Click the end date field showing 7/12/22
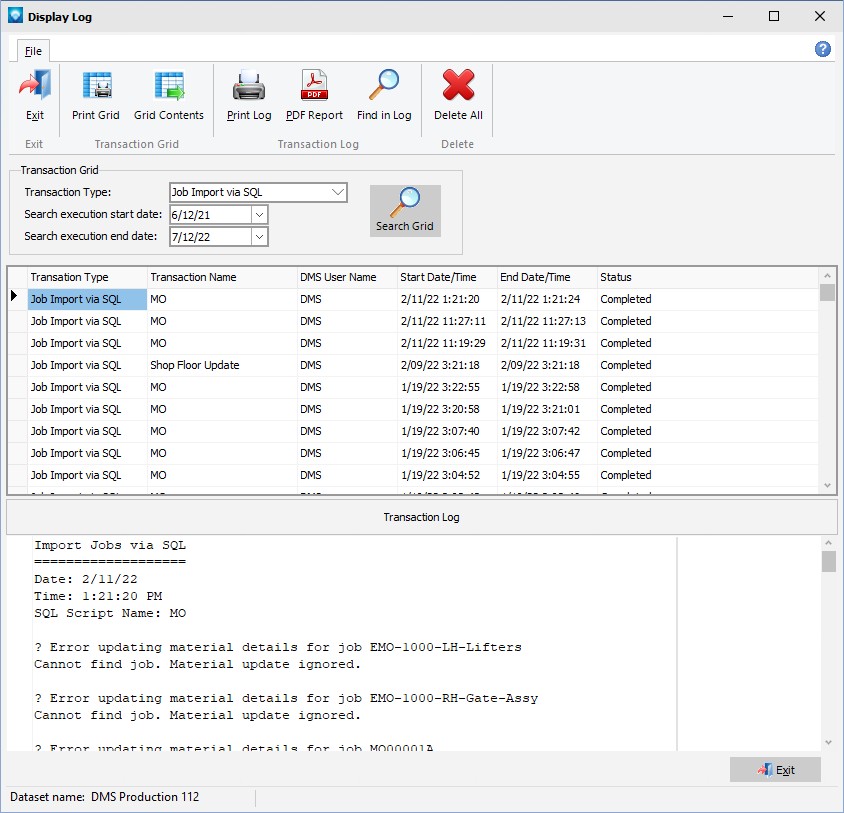The height and width of the screenshot is (813, 844). point(210,237)
